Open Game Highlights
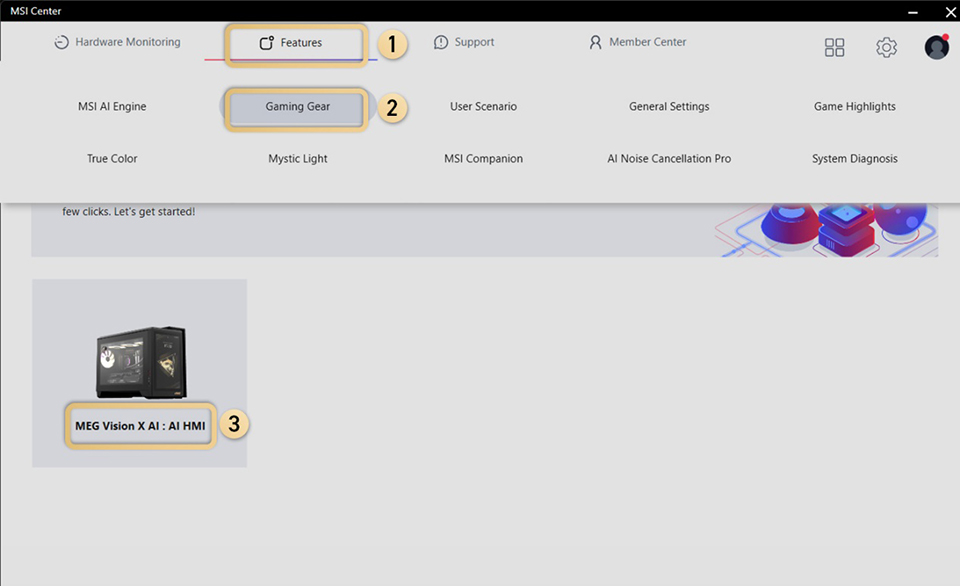The width and height of the screenshot is (960, 586). (855, 106)
